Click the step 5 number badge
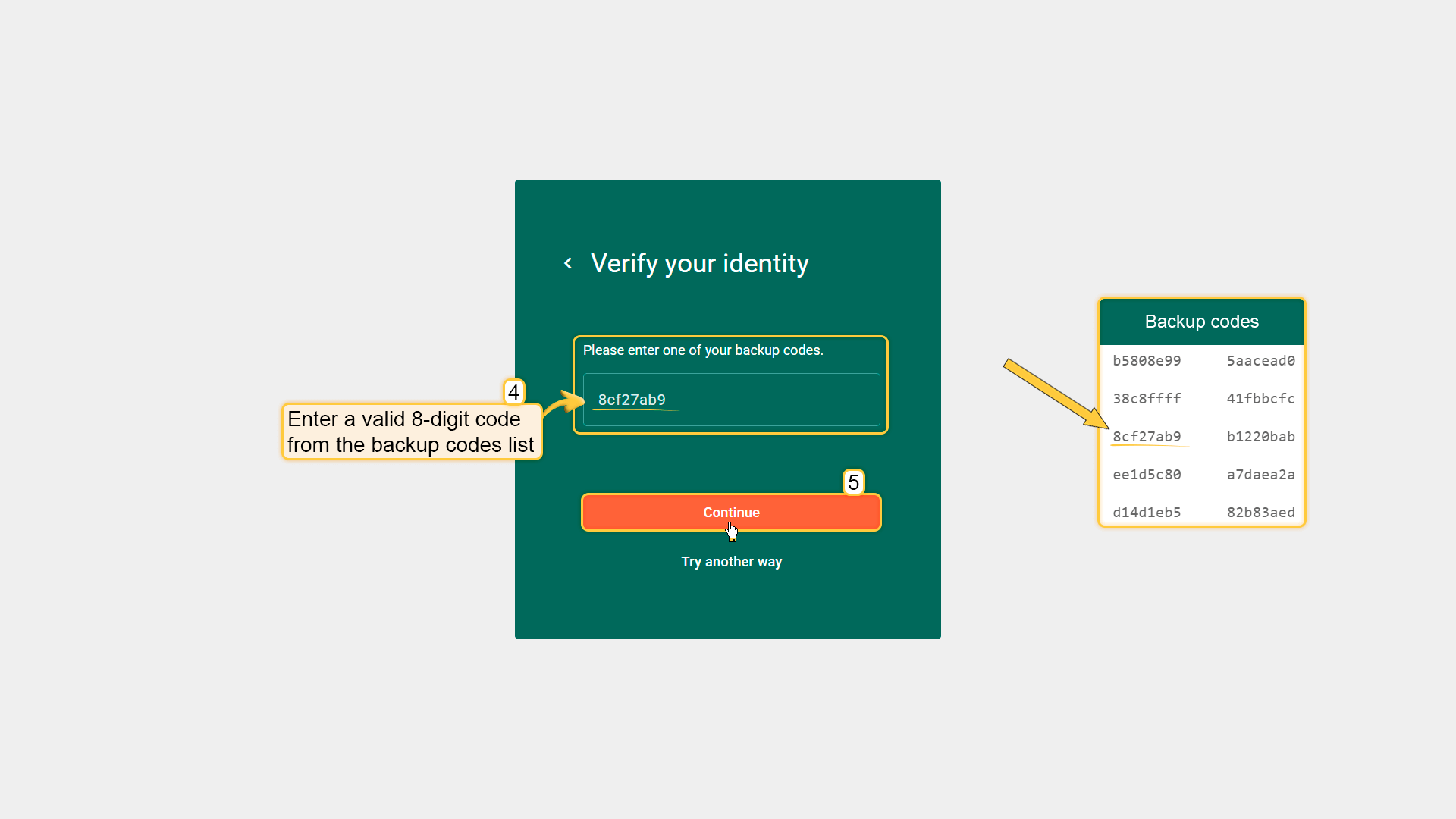The width and height of the screenshot is (1456, 819). (x=853, y=482)
